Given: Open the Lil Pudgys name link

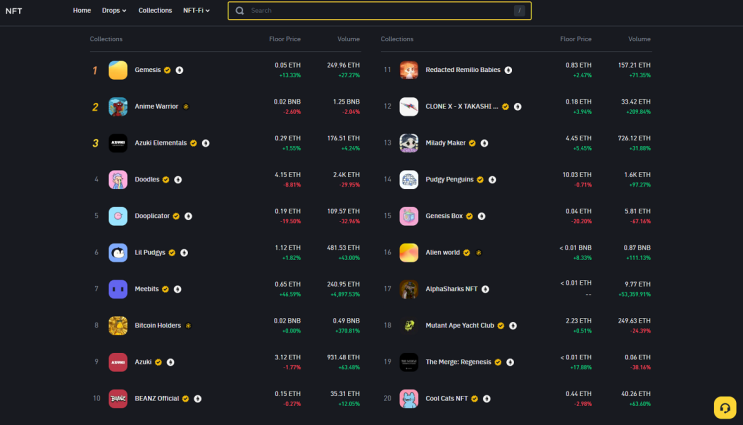Looking at the screenshot, I should (x=150, y=252).
